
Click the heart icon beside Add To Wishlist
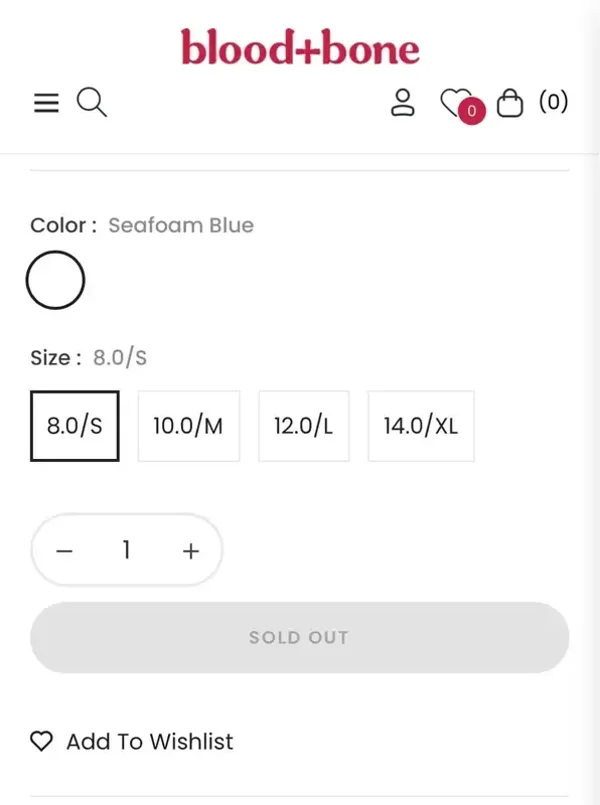(41, 742)
